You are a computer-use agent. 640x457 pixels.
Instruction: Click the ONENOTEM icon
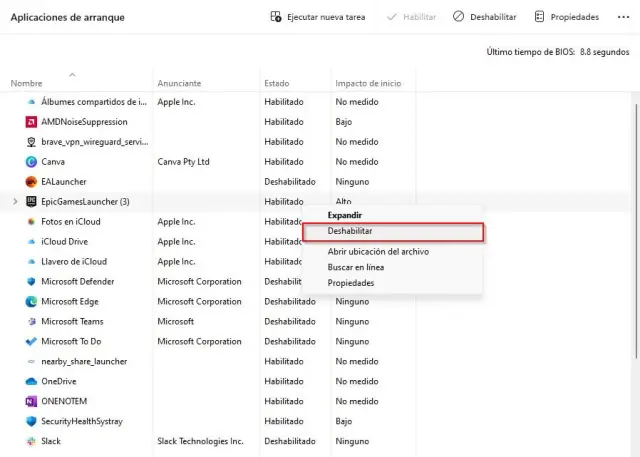pos(31,401)
